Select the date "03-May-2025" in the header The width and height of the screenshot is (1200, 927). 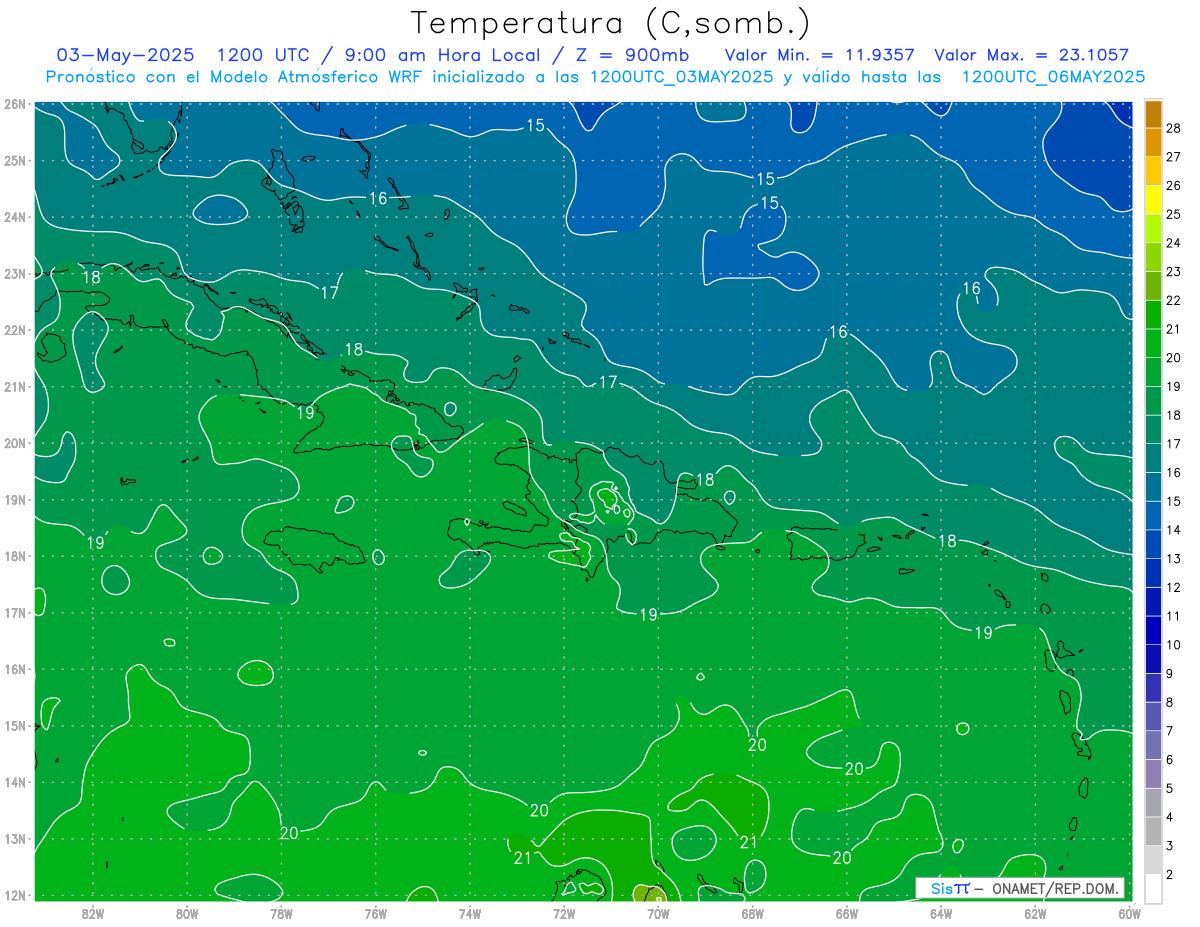point(125,55)
